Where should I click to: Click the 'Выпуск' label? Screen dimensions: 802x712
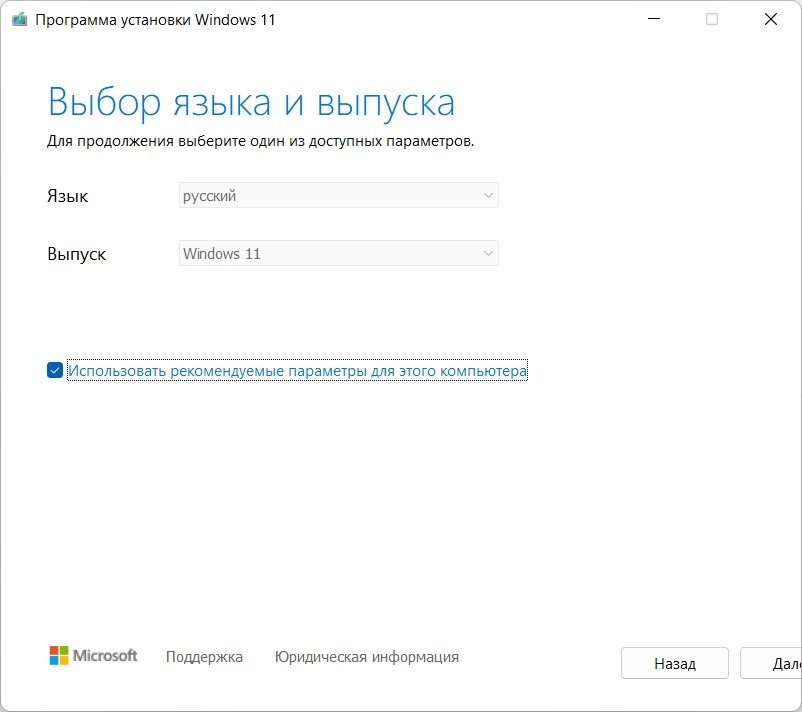[77, 254]
